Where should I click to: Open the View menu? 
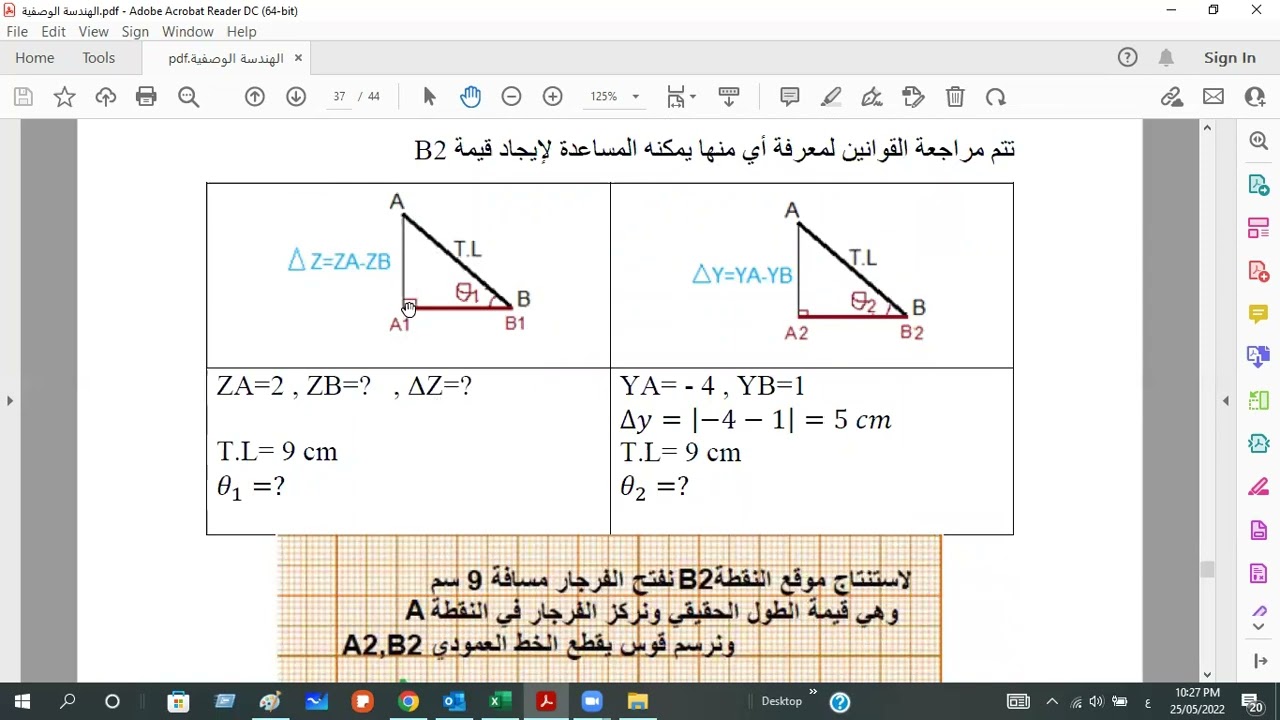click(x=93, y=32)
